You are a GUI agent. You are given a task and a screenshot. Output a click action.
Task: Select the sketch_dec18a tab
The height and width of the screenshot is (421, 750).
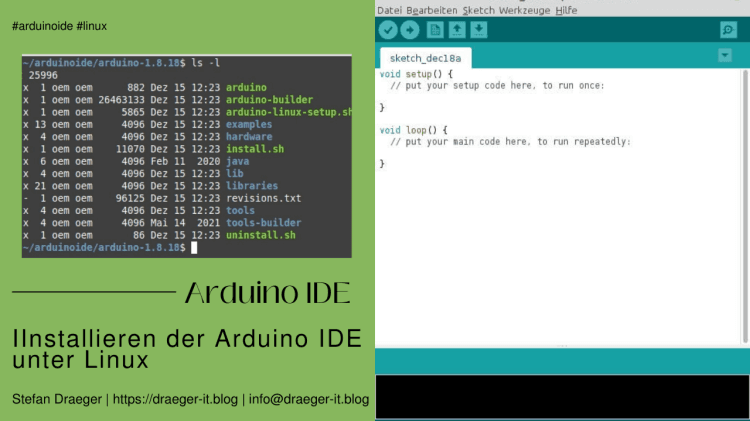tap(425, 58)
